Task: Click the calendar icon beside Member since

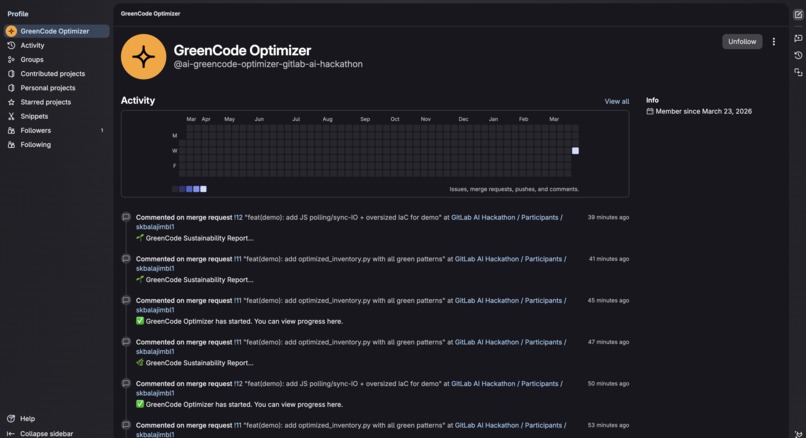Action: pyautogui.click(x=650, y=111)
